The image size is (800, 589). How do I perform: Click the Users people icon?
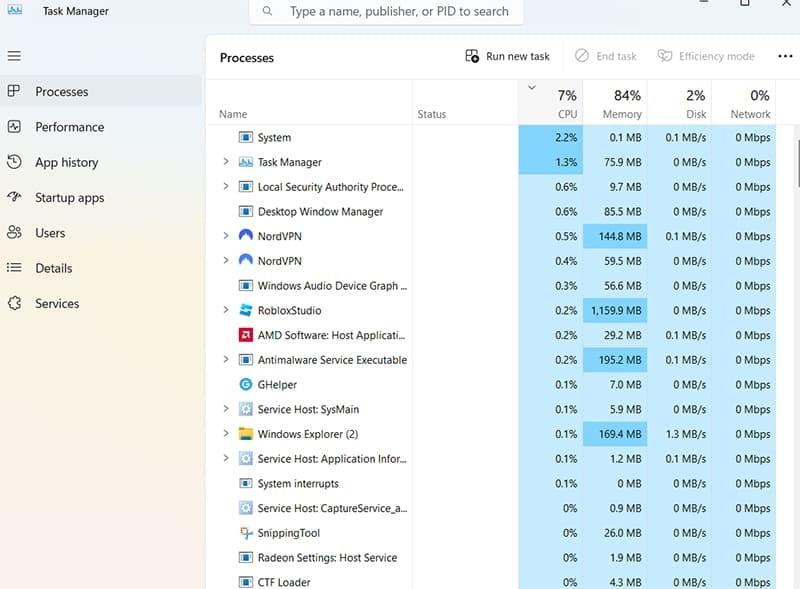pyautogui.click(x=14, y=232)
